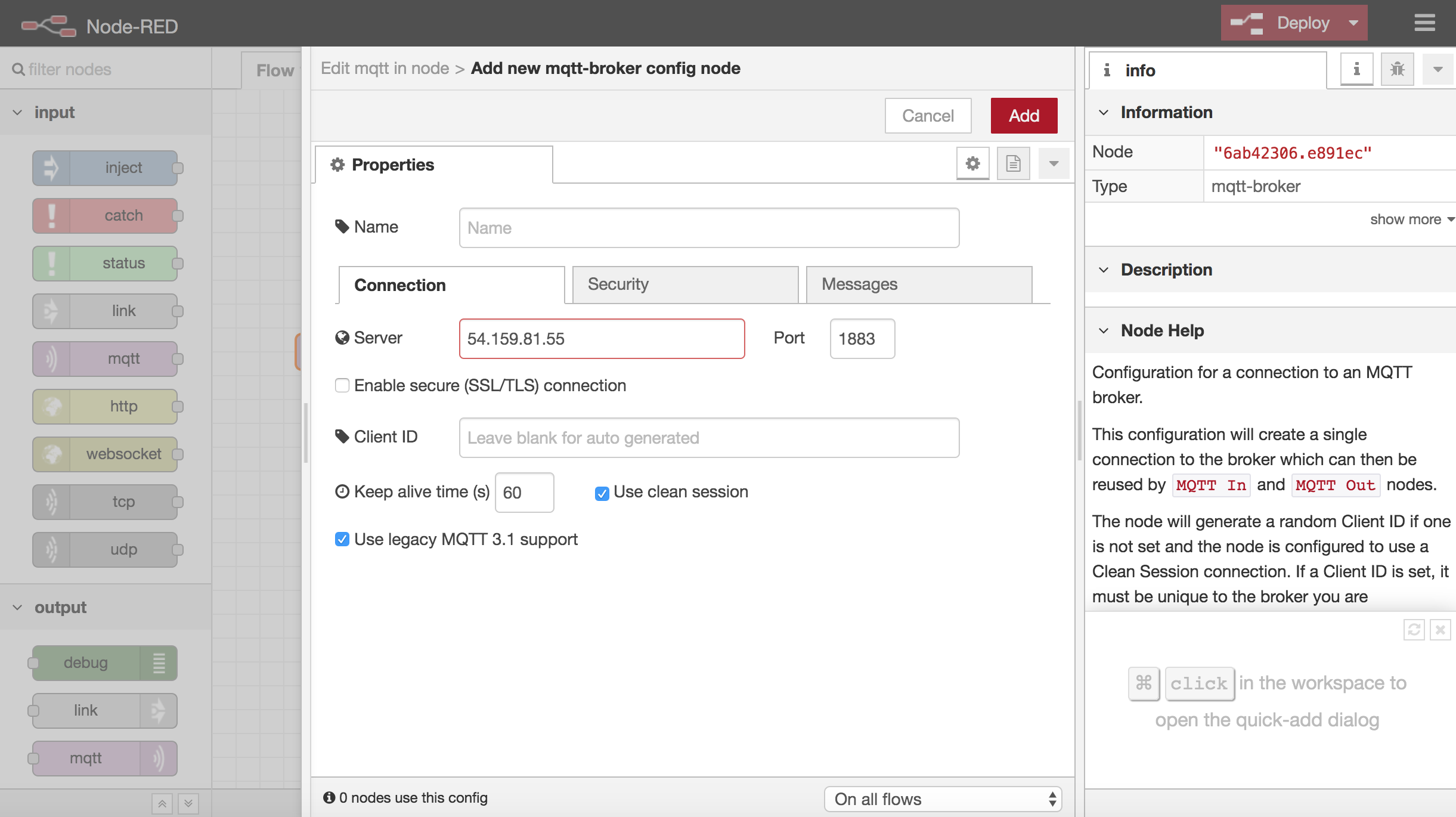Click the Deploy button
Image resolution: width=1456 pixels, height=817 pixels.
pos(1280,23)
